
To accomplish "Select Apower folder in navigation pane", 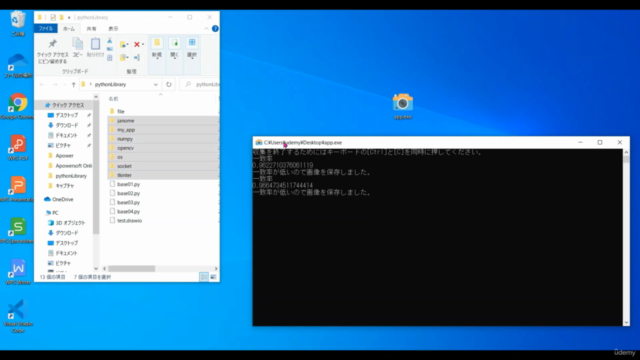I will (64, 156).
